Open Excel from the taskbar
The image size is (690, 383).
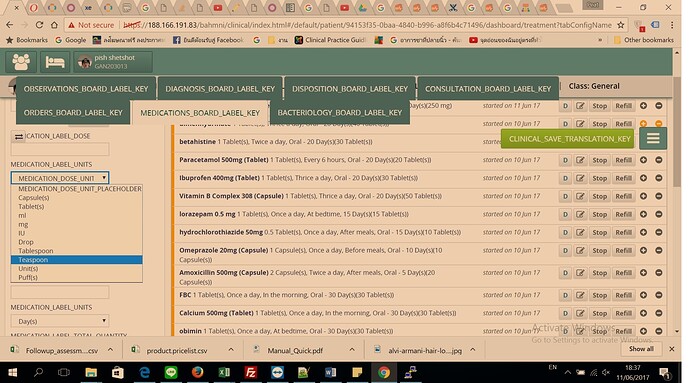pyautogui.click(x=224, y=372)
